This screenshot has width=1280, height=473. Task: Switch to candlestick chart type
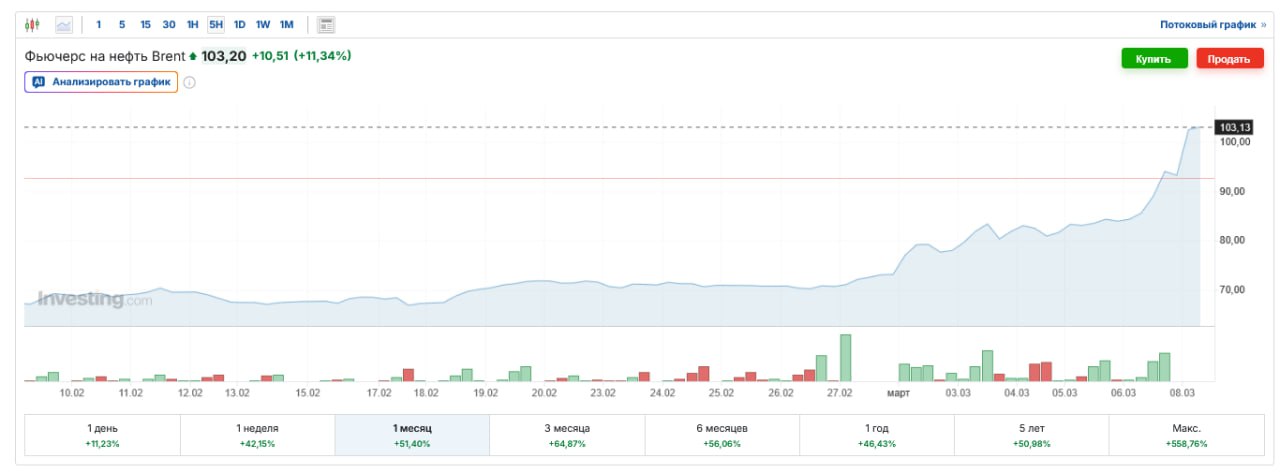click(x=32, y=24)
